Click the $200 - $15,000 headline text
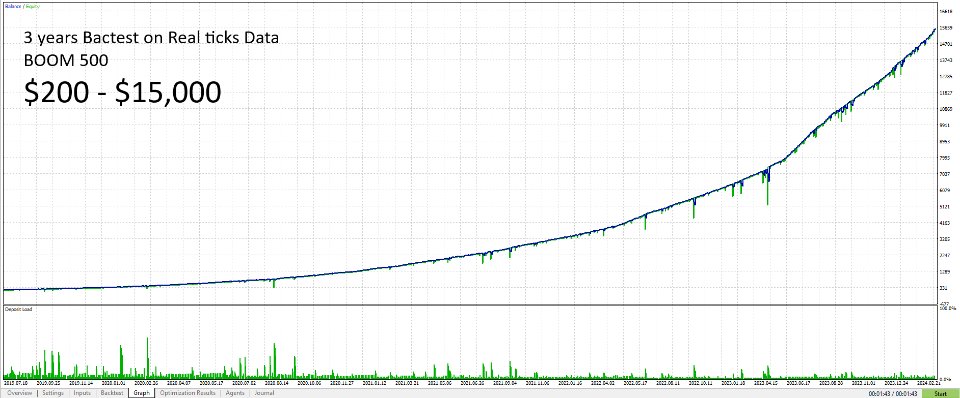Screen dimensions: 960x398 122,93
